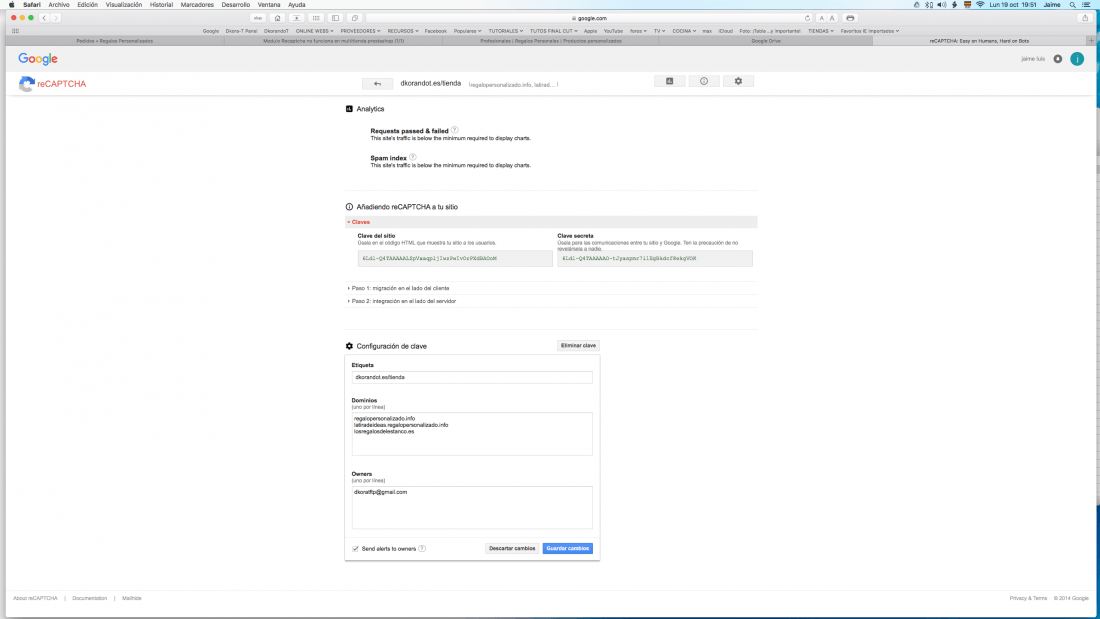Click the Safari home button
This screenshot has width=1100, height=619.
tap(277, 18)
